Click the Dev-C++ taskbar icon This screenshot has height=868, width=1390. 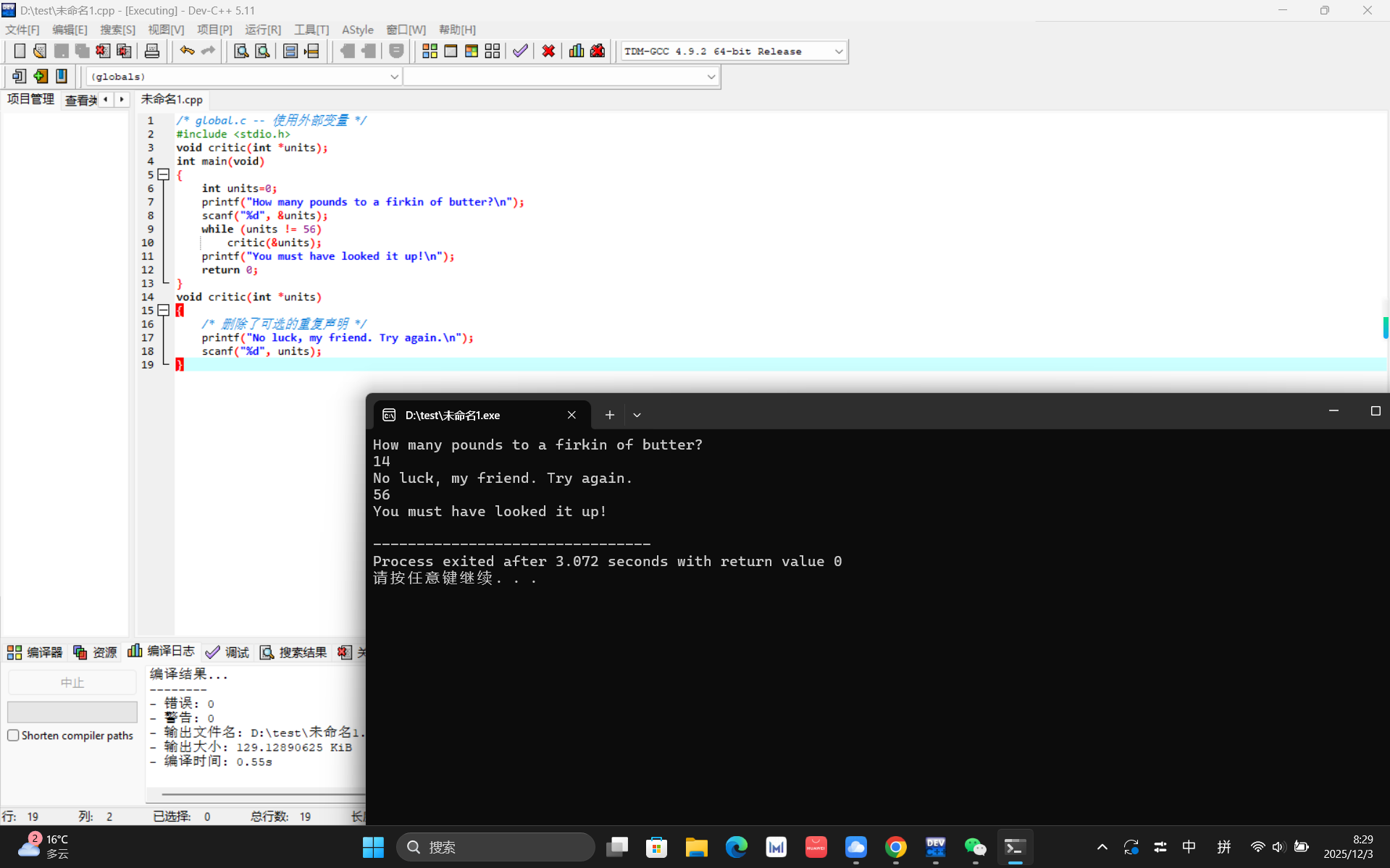click(936, 847)
